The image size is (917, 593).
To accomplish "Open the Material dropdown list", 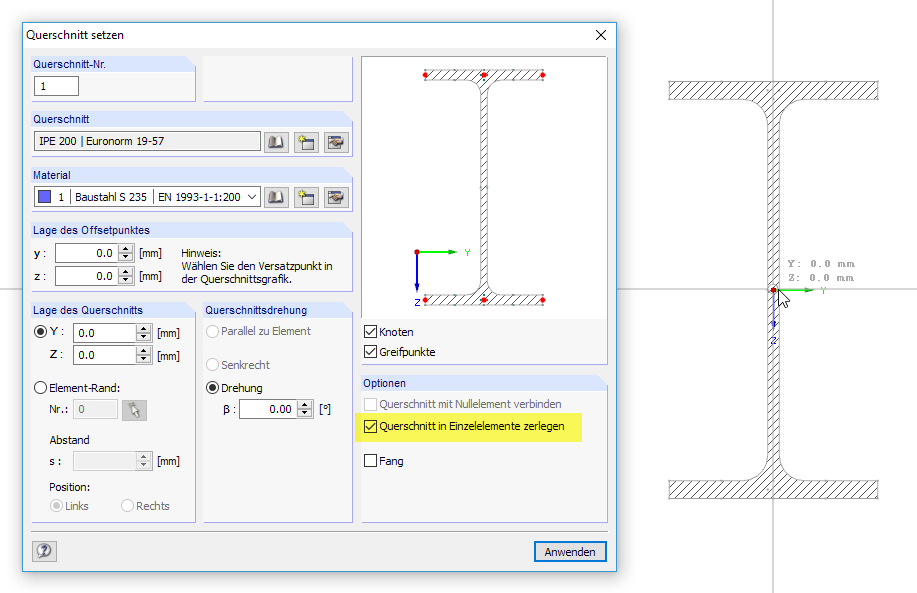I will (251, 197).
